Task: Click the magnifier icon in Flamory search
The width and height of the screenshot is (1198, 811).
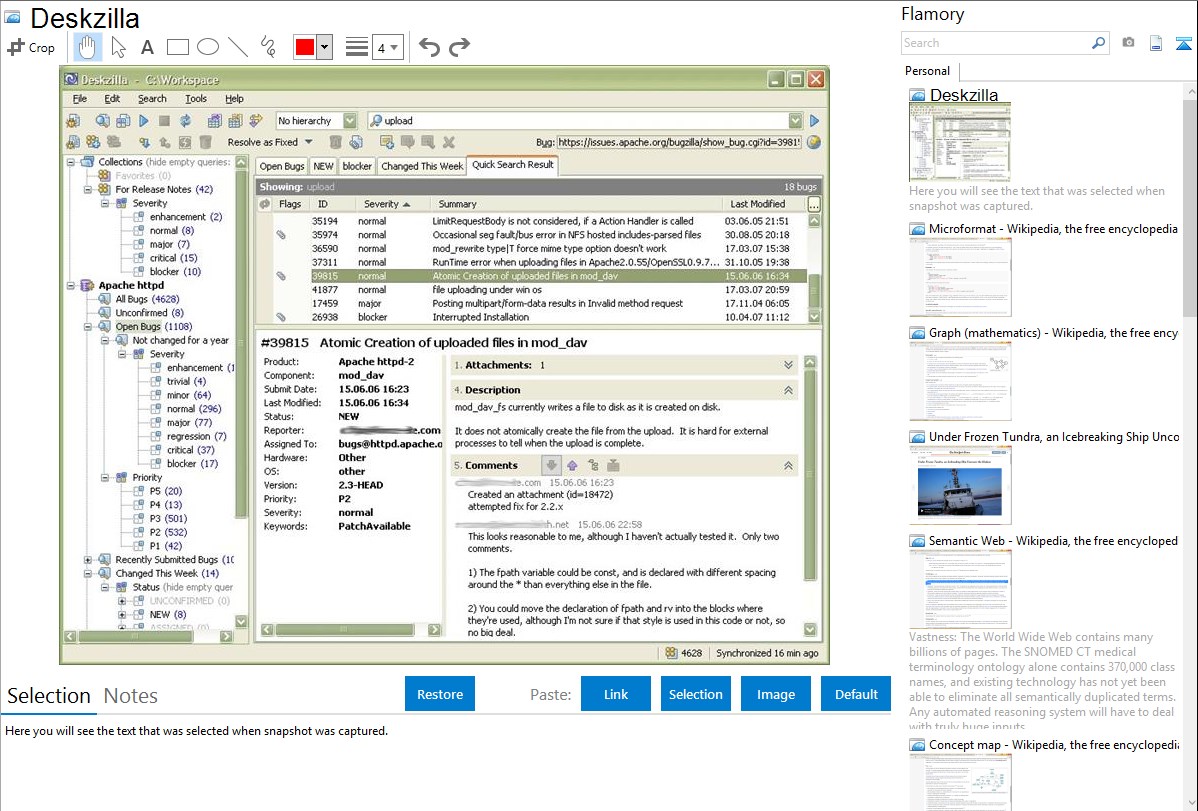Action: [1098, 43]
